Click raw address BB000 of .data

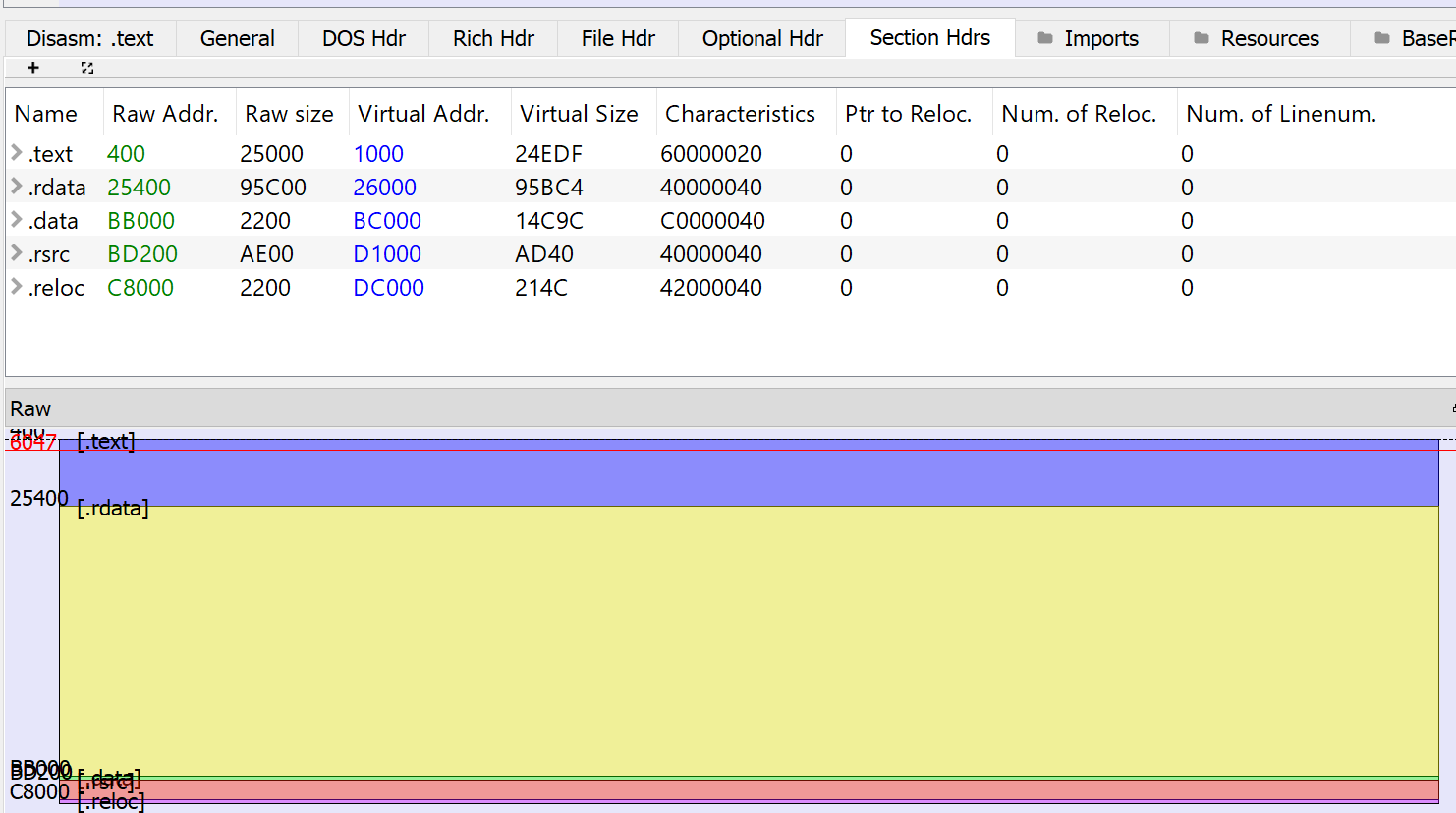[x=140, y=221]
